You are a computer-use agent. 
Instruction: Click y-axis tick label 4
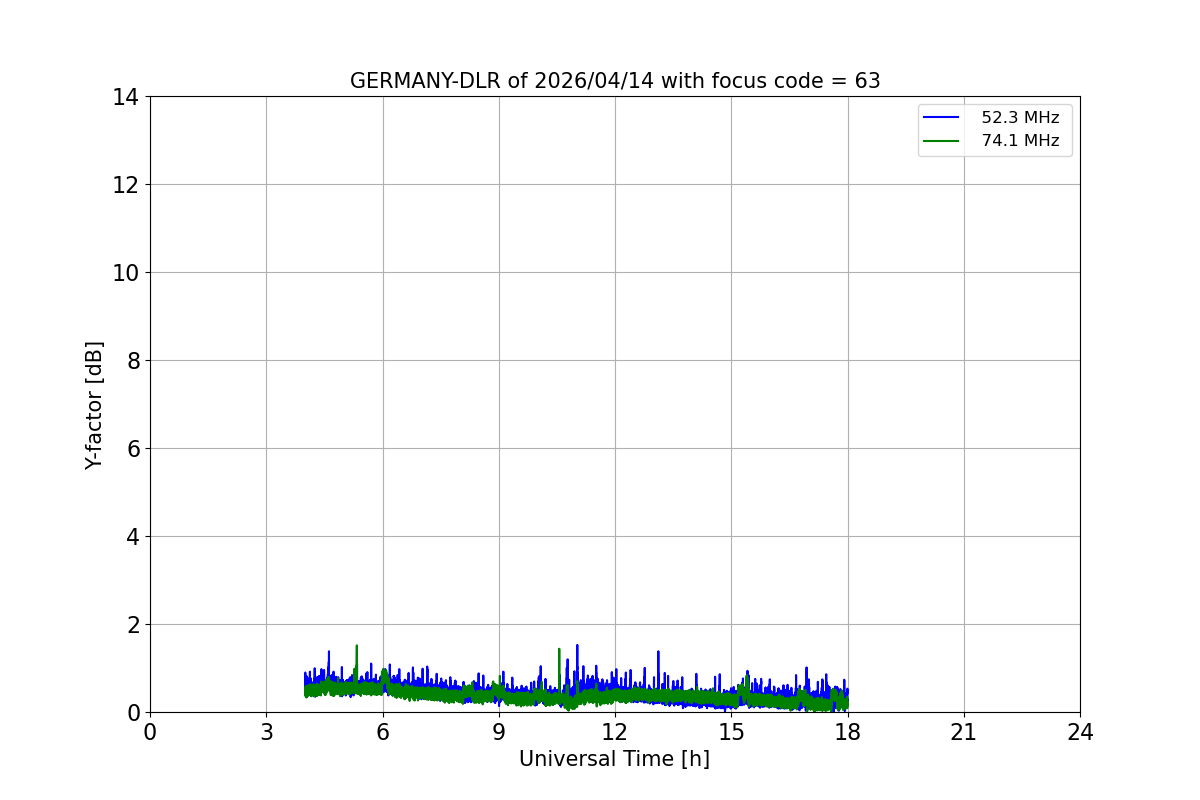pos(131,537)
